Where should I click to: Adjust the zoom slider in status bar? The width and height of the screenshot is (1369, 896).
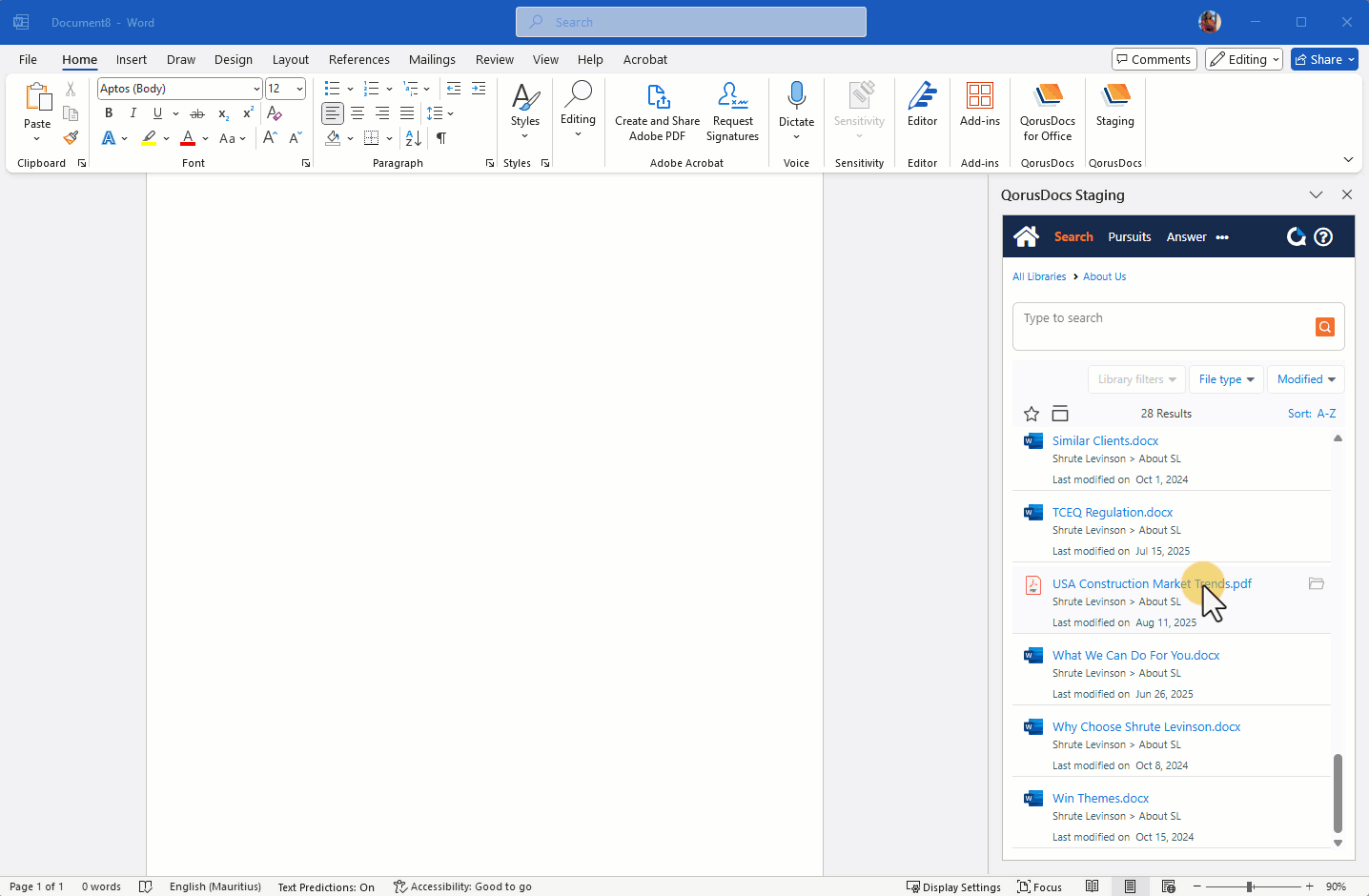pos(1249,886)
